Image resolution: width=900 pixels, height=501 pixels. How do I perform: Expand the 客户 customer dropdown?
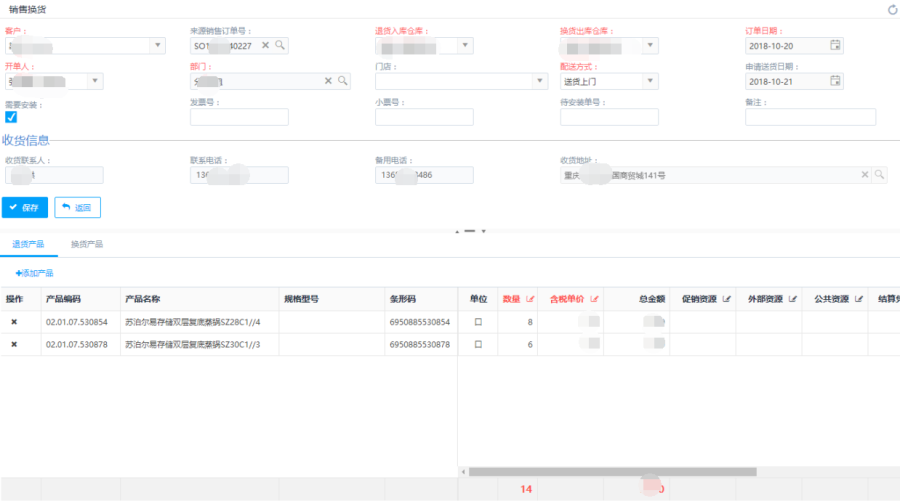click(158, 45)
